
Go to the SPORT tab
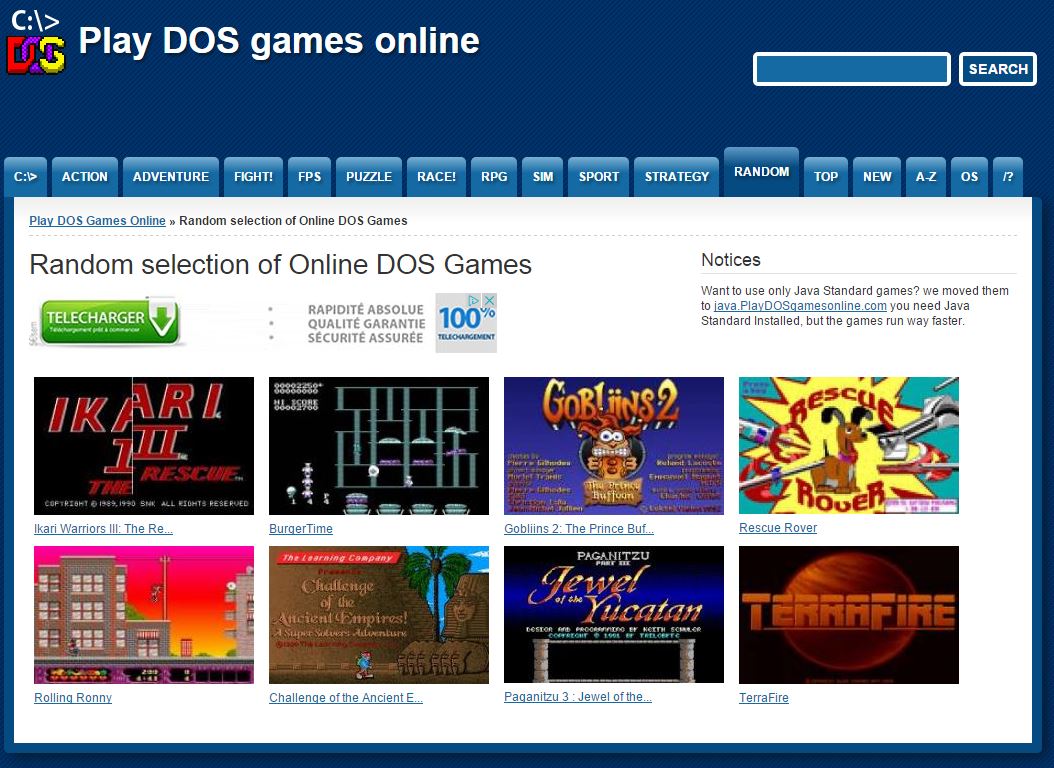click(x=599, y=177)
